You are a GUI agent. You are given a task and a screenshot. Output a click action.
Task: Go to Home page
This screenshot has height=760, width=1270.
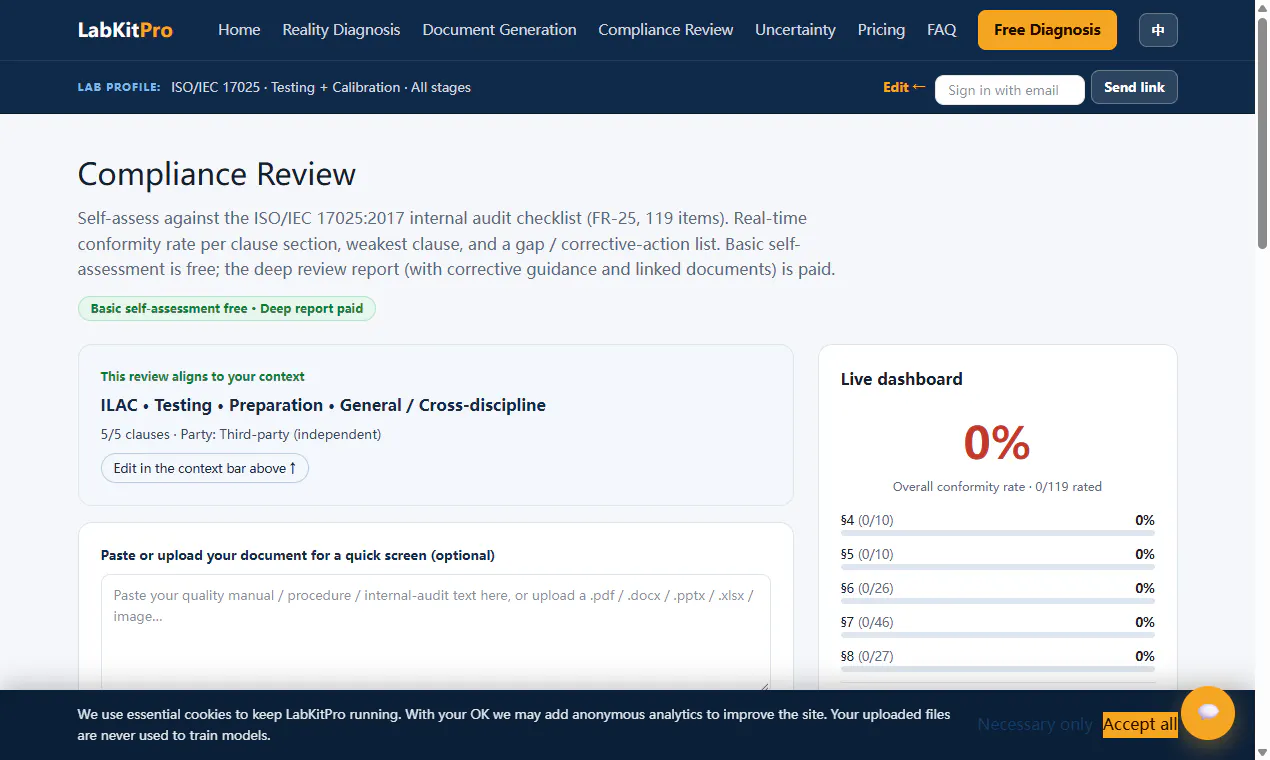(x=239, y=30)
